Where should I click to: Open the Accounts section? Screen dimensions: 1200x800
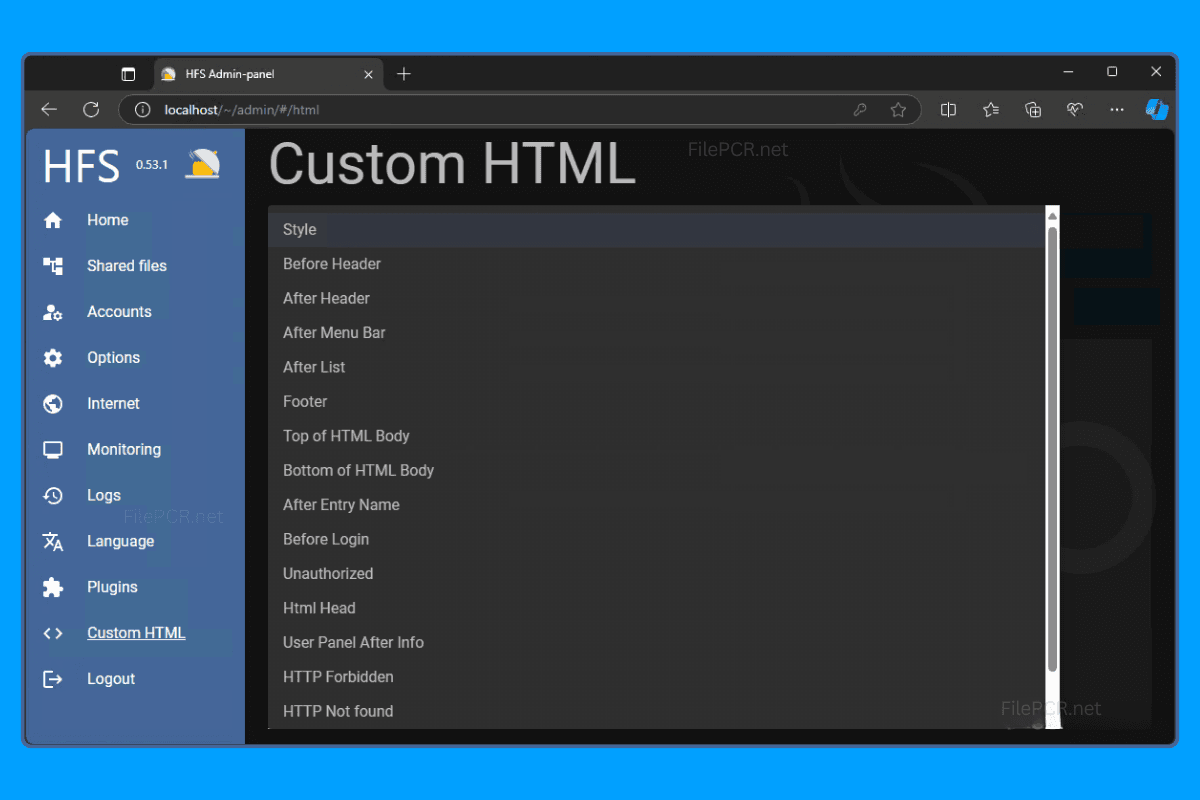[119, 312]
